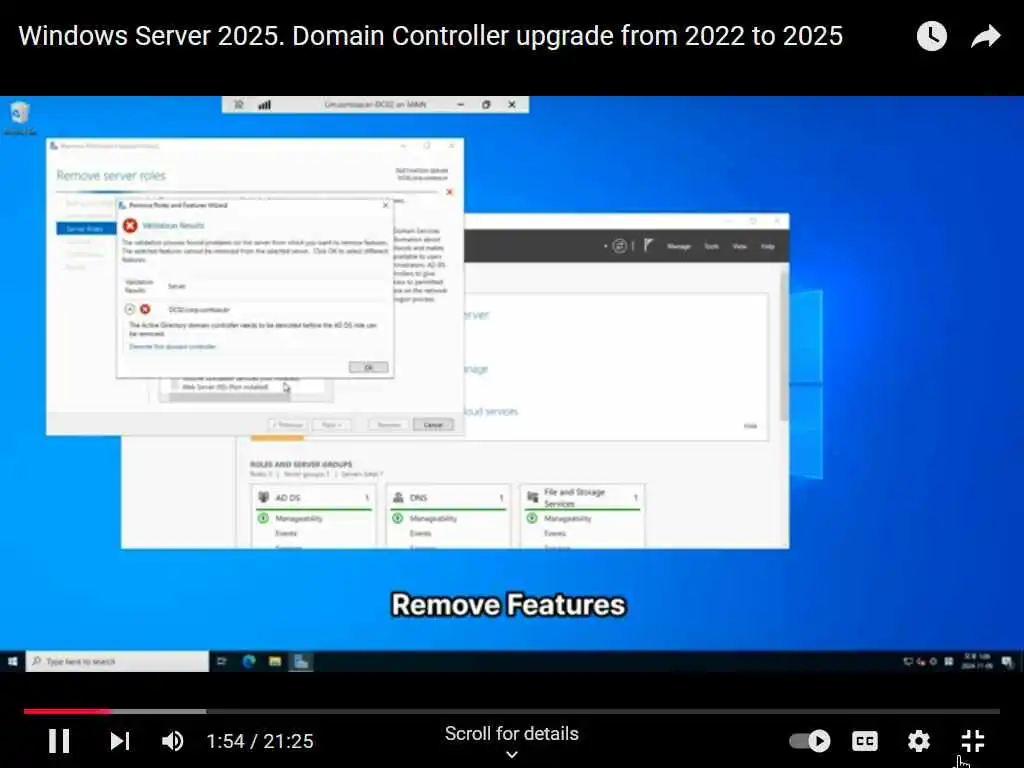Toggle Web Server (IIS) checkbox
Image resolution: width=1024 pixels, height=768 pixels.
pyautogui.click(x=174, y=387)
